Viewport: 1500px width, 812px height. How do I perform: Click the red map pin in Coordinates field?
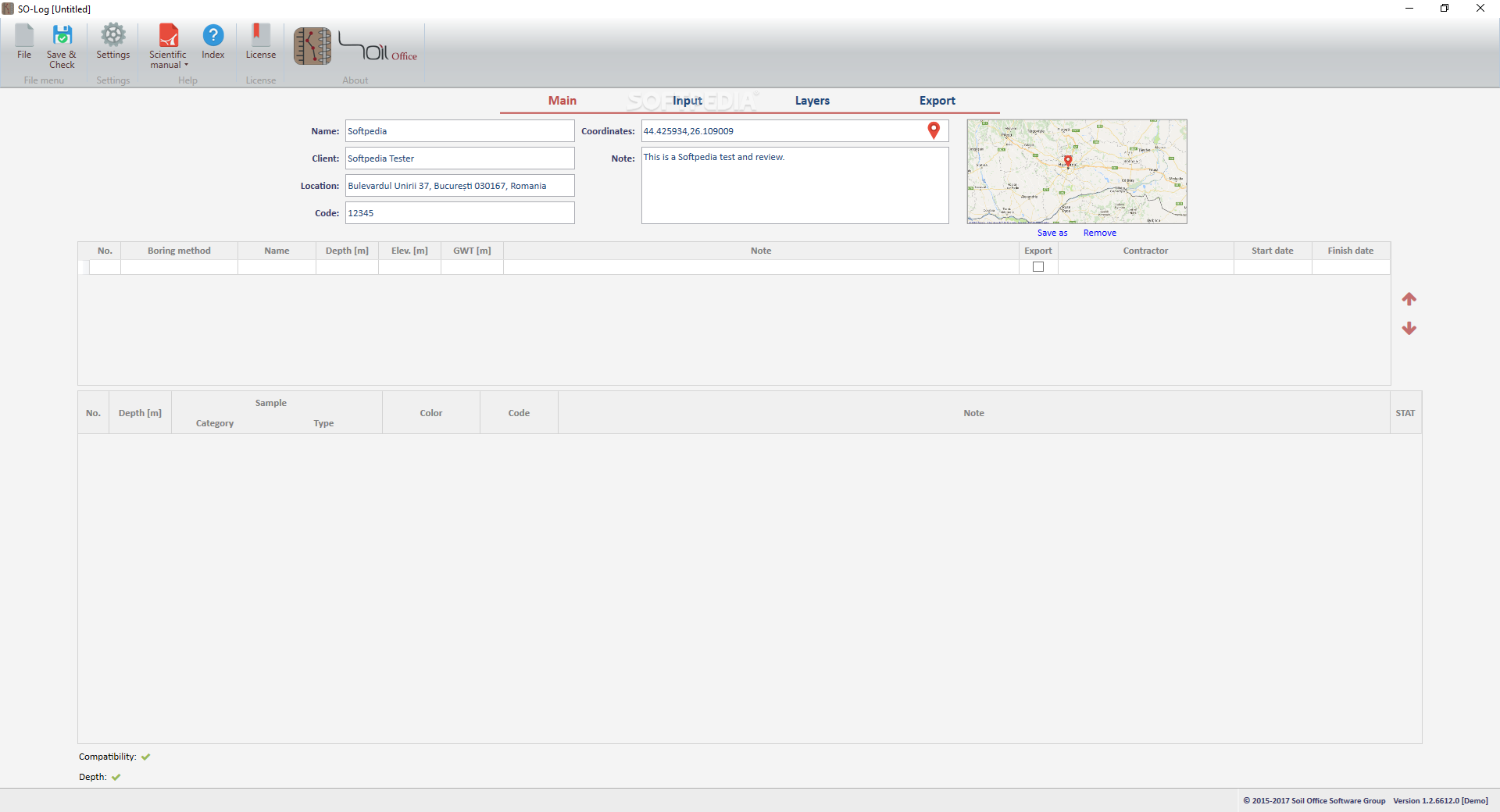click(934, 130)
